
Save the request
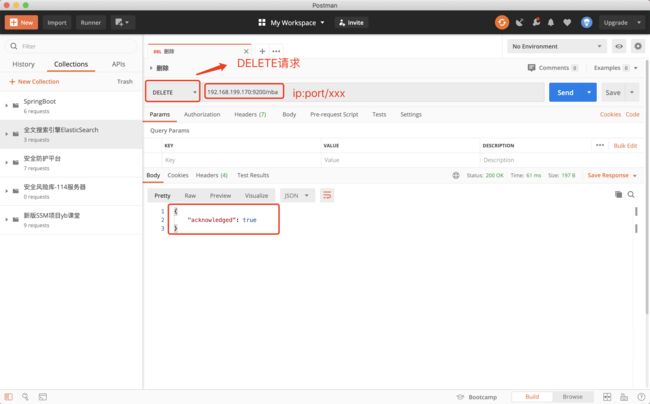[x=613, y=92]
